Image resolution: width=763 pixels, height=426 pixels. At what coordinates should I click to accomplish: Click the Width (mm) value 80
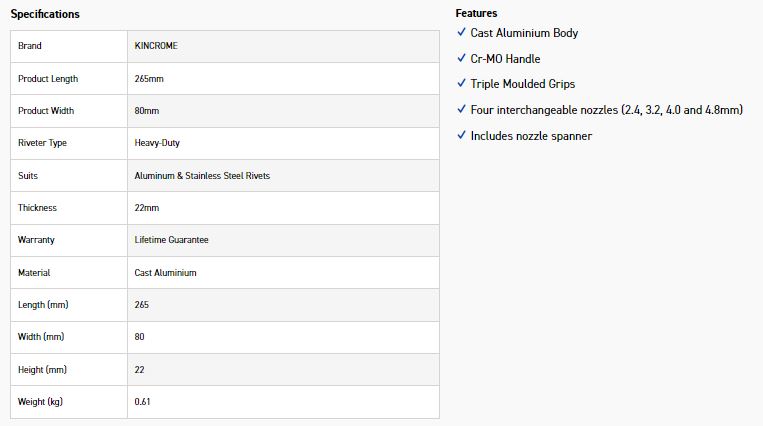[139, 337]
